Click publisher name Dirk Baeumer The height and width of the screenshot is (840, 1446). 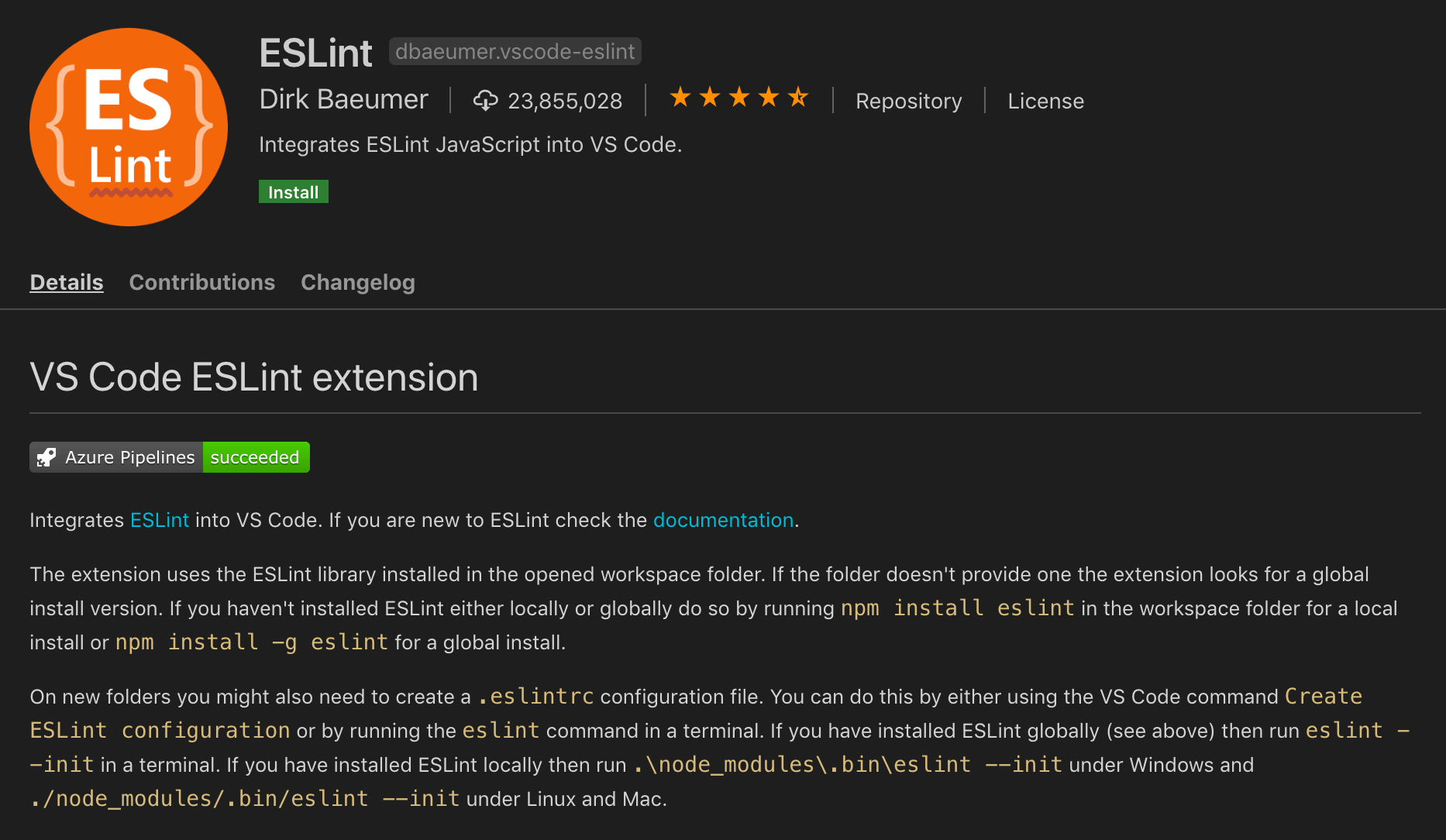343,99
